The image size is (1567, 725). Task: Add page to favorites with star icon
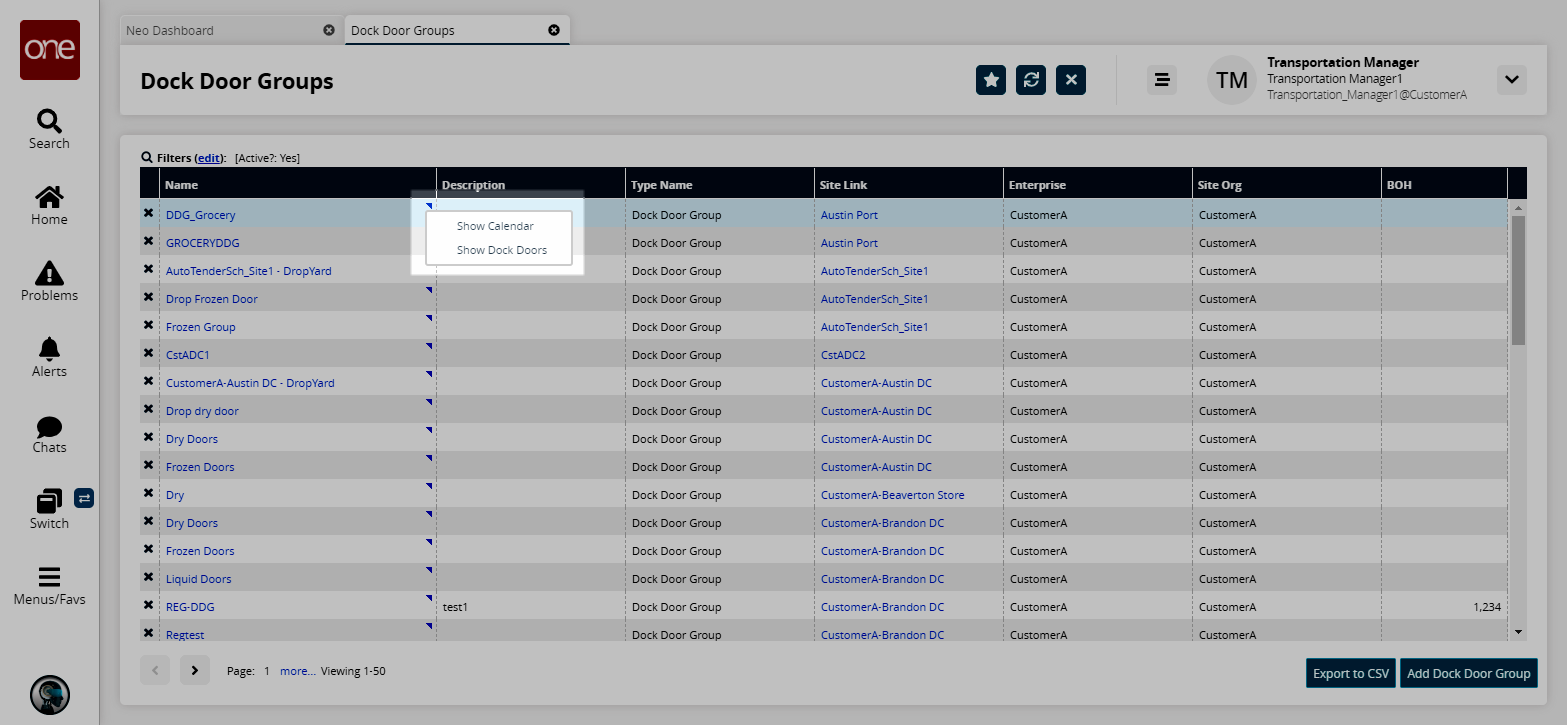[x=991, y=80]
